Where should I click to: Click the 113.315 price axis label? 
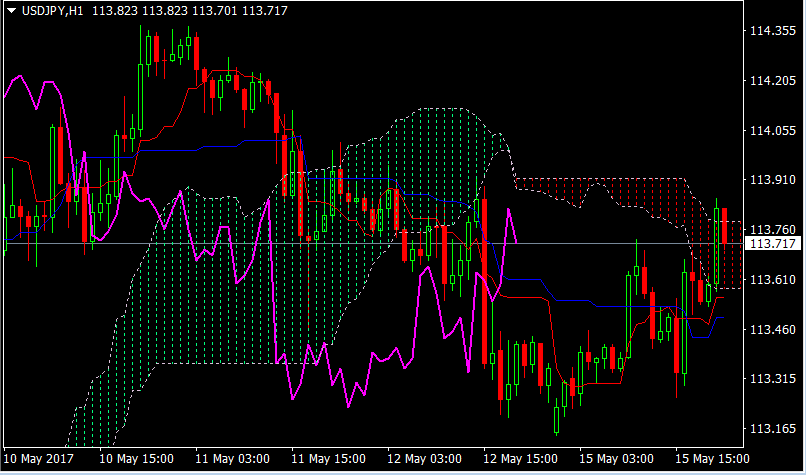coord(771,379)
